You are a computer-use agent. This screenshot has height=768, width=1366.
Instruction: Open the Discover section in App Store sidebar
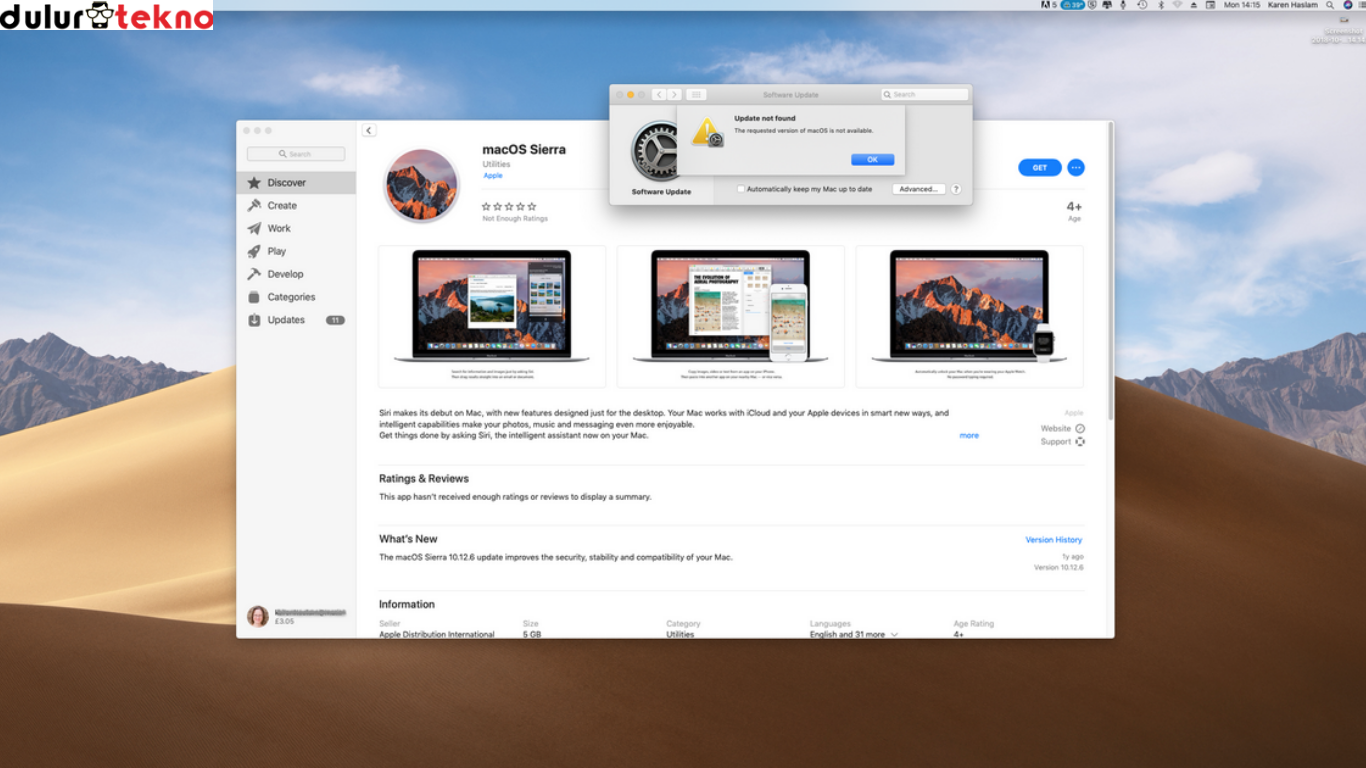pos(296,183)
